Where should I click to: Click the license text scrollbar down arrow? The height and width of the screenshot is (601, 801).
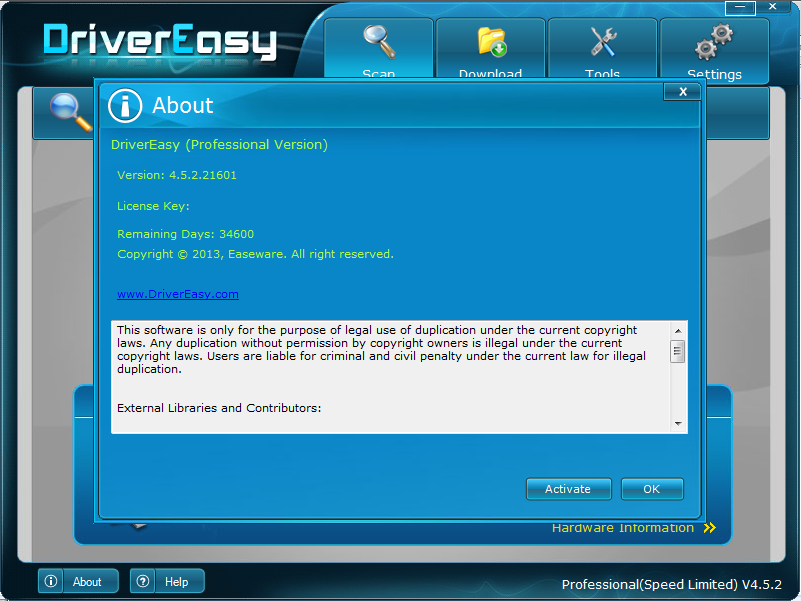coord(678,424)
